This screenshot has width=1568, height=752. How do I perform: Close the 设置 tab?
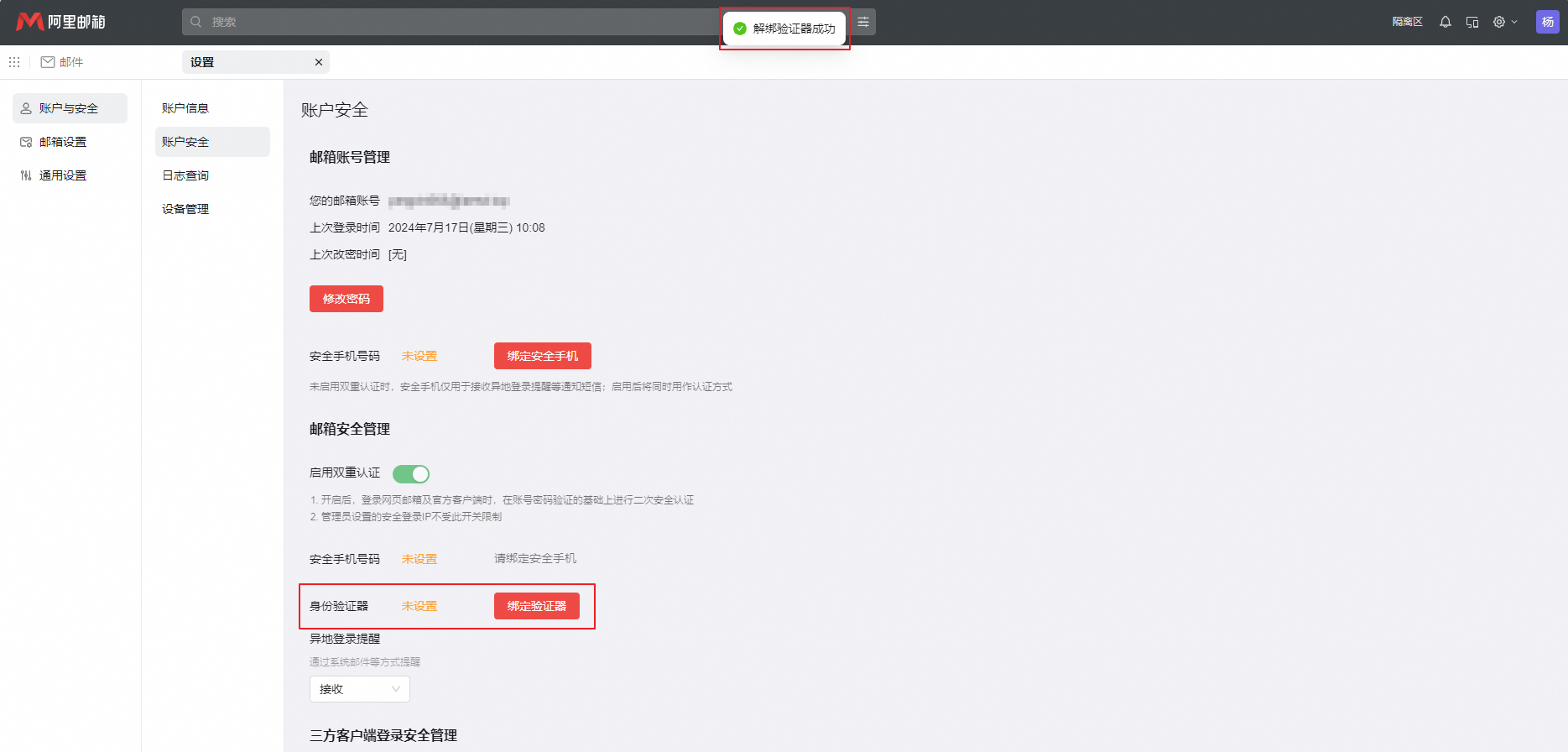pos(319,62)
